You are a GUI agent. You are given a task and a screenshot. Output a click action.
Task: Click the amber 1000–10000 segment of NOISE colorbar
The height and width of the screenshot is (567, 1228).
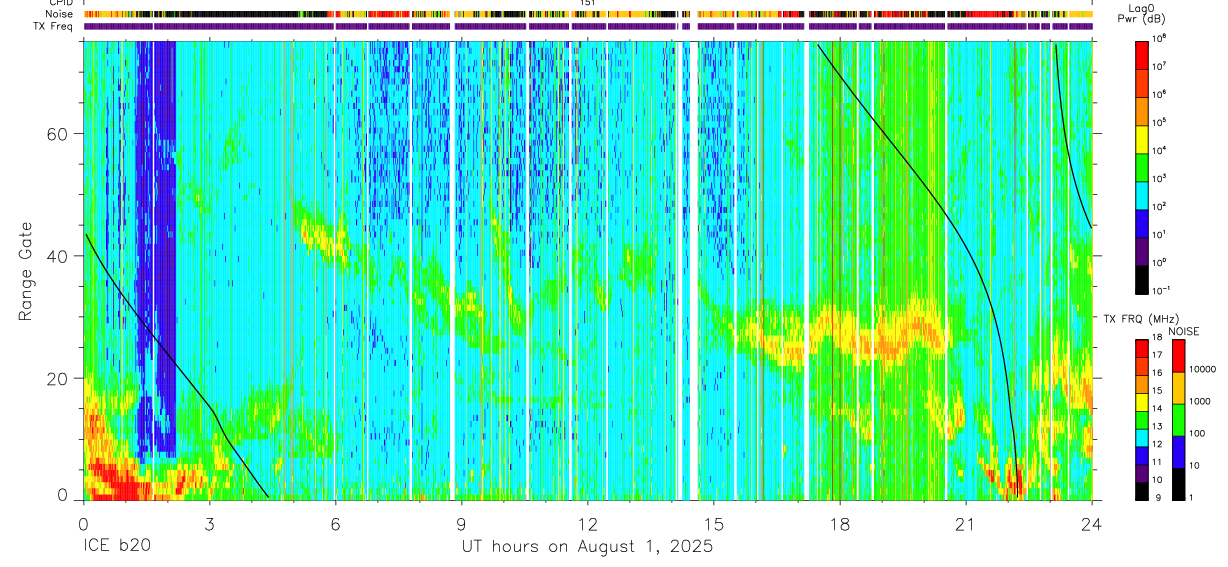click(1178, 388)
